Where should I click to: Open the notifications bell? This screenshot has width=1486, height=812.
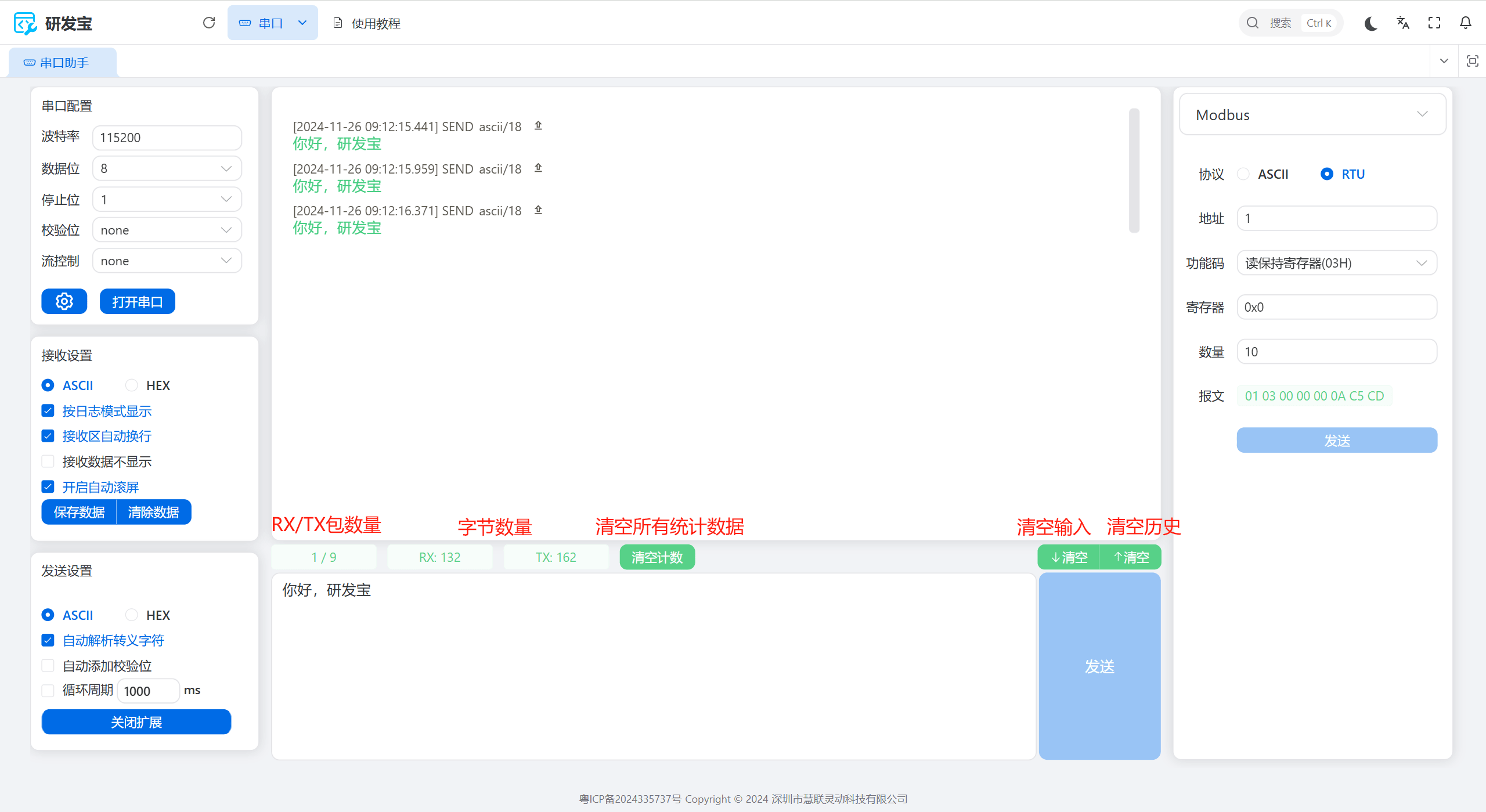(x=1465, y=23)
